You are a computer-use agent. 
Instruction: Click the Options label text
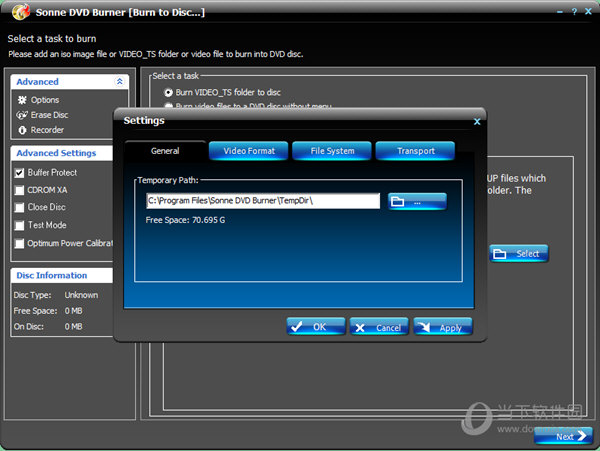45,100
